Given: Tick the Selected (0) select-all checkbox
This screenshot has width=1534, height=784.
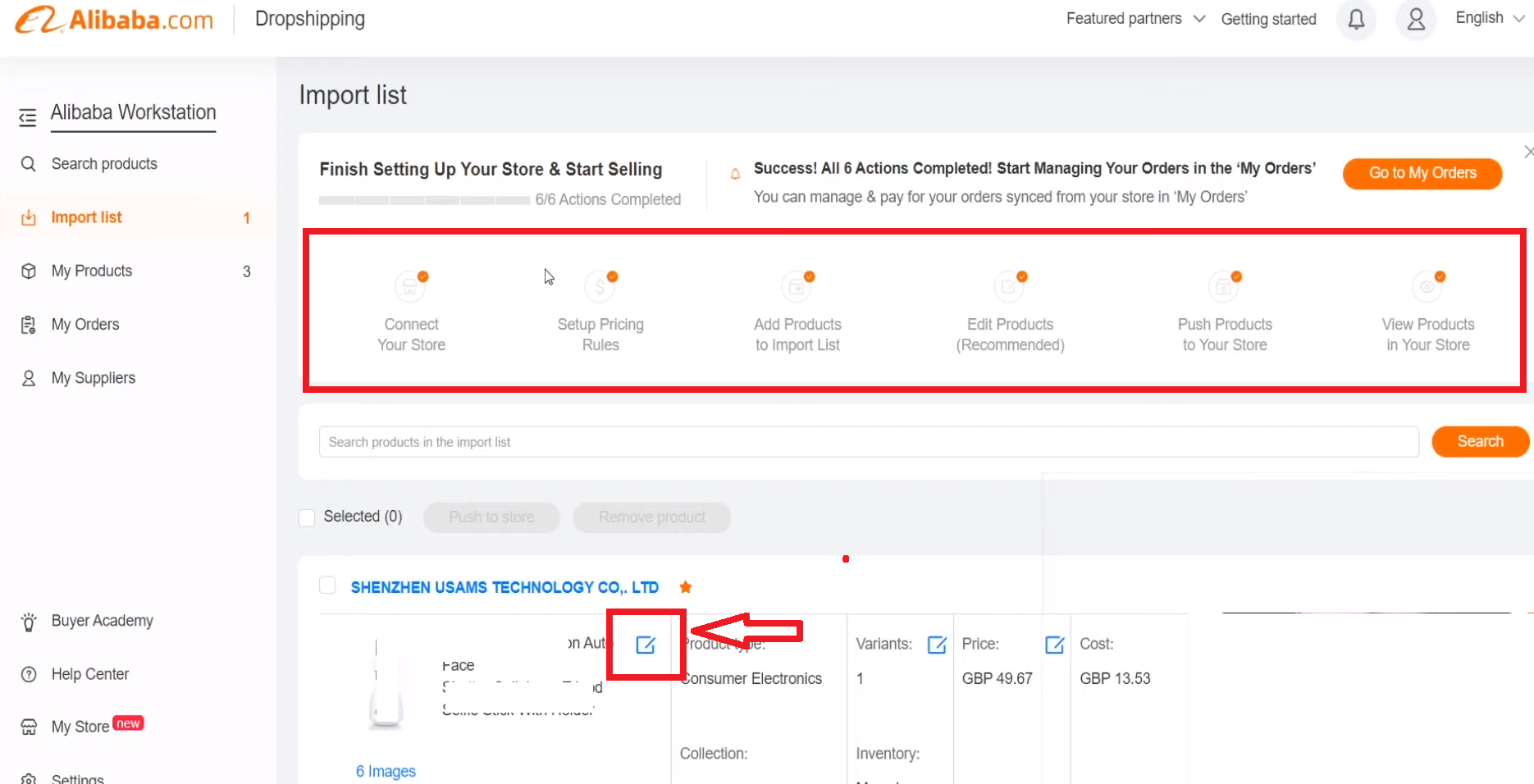Looking at the screenshot, I should 307,517.
